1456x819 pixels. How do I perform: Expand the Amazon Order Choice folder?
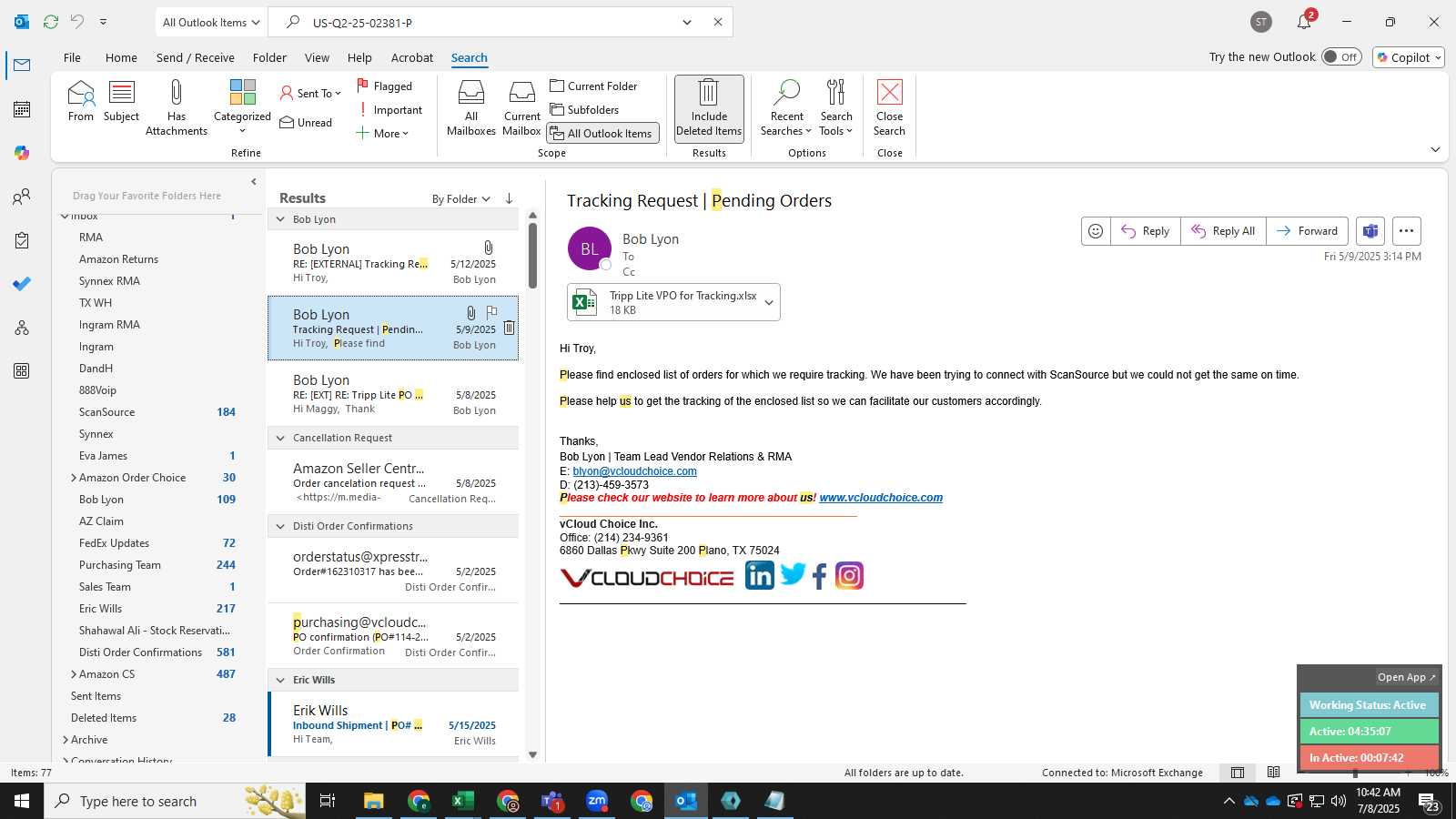click(74, 478)
